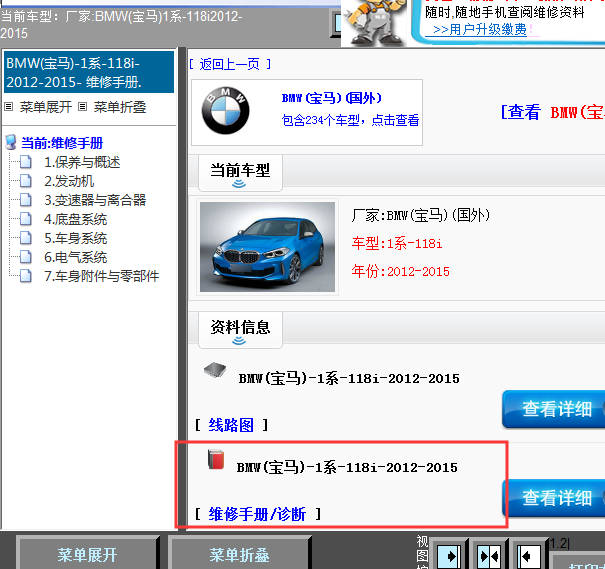Click the bottom 菜单折叠 button
605x569 pixels.
click(240, 555)
